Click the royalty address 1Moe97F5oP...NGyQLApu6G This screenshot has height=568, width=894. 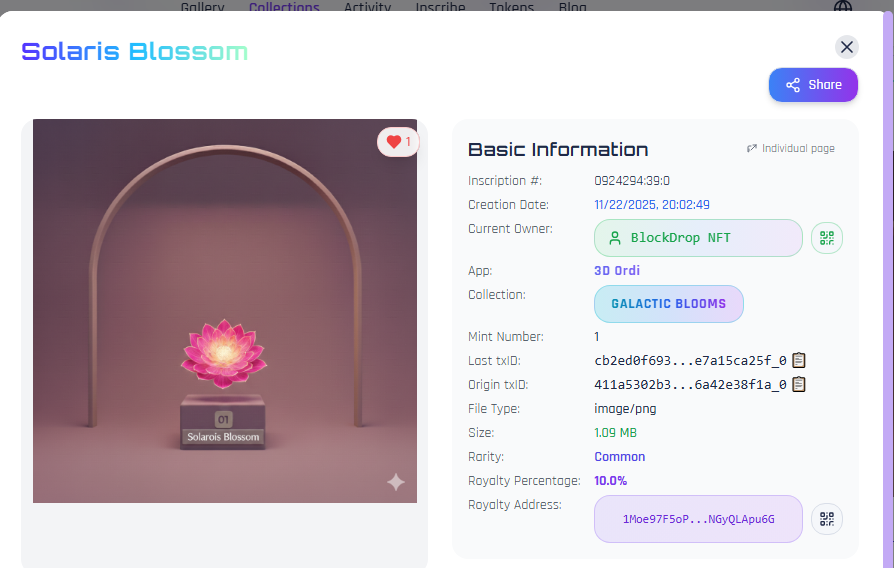point(698,519)
